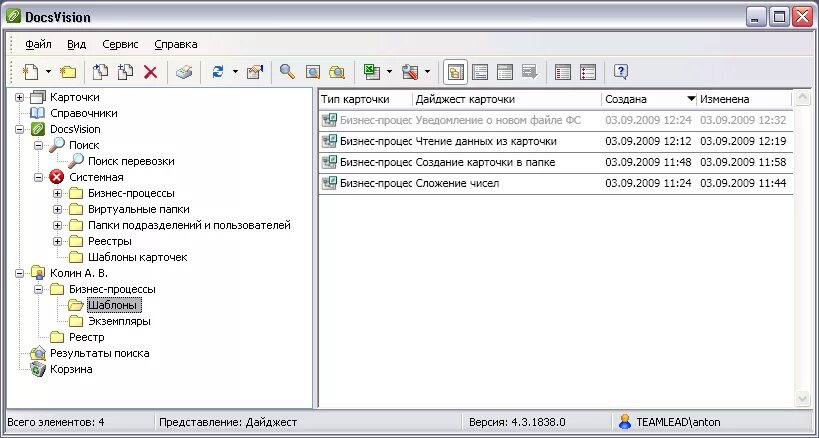The width and height of the screenshot is (819, 438).
Task: Select Справочники in the tree
Action: pyautogui.click(x=84, y=113)
